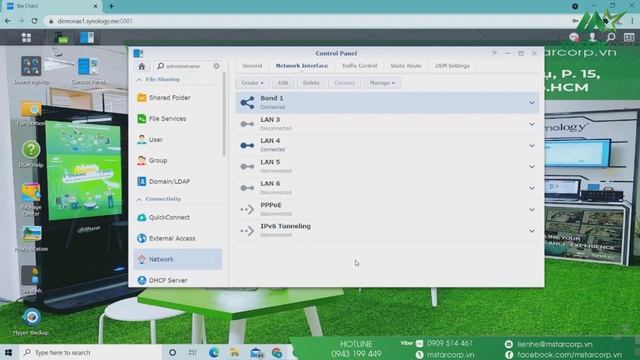The width and height of the screenshot is (640, 360).
Task: Open the Windows Start menu
Action: pos(8,352)
